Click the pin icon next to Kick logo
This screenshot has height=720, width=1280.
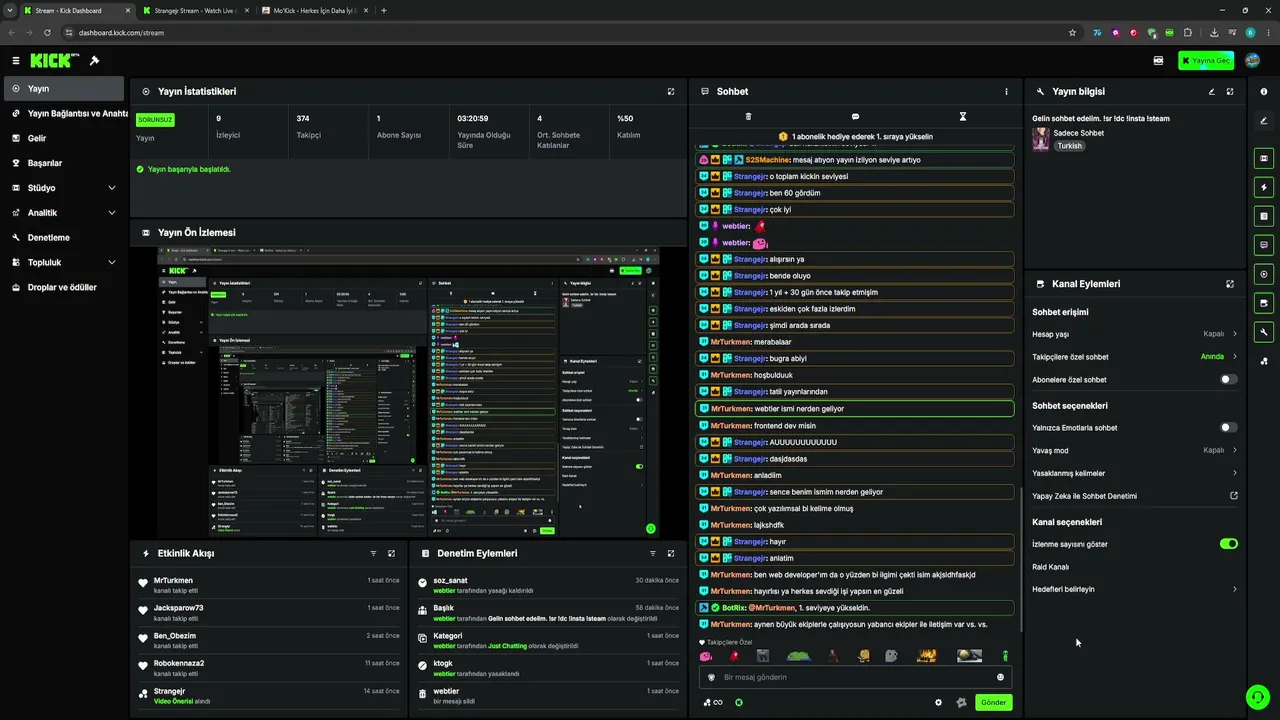coord(94,61)
